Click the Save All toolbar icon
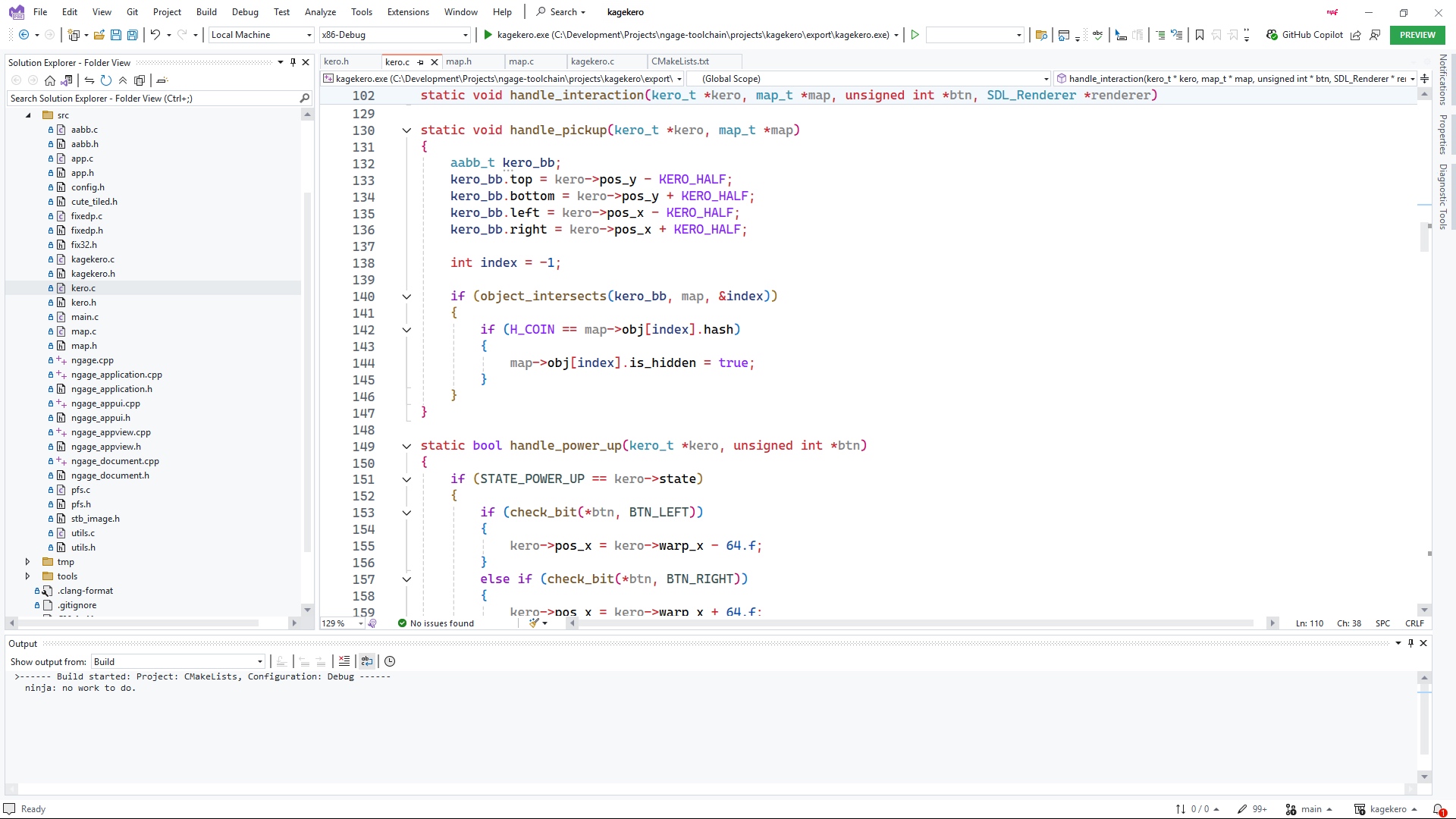This screenshot has width=1456, height=819. point(133,35)
